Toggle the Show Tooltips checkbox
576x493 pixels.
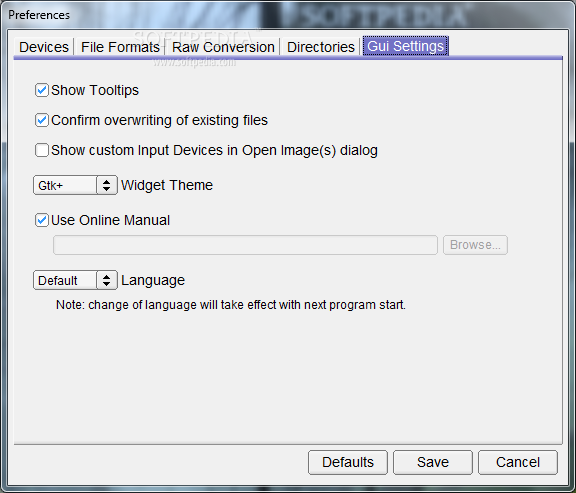[42, 90]
